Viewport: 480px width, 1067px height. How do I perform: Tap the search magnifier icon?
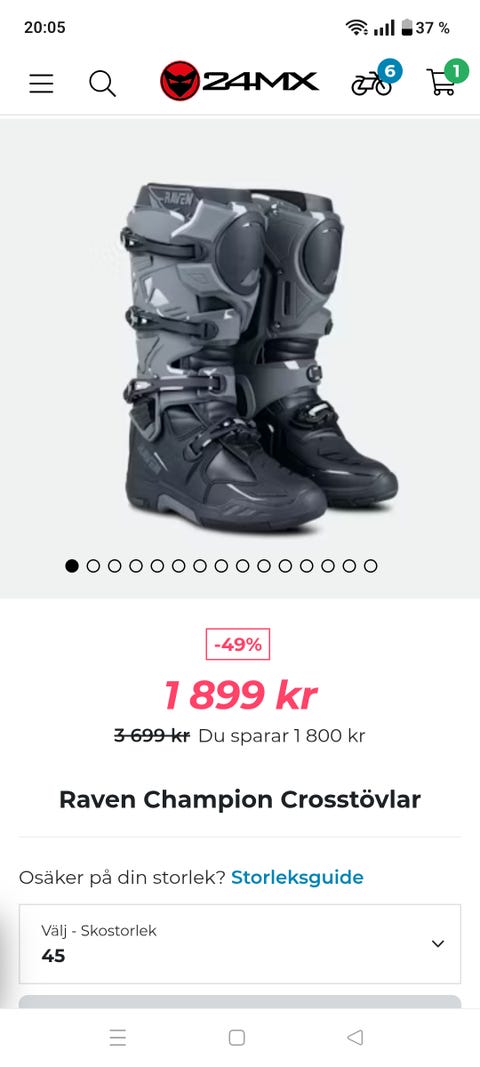click(x=102, y=83)
